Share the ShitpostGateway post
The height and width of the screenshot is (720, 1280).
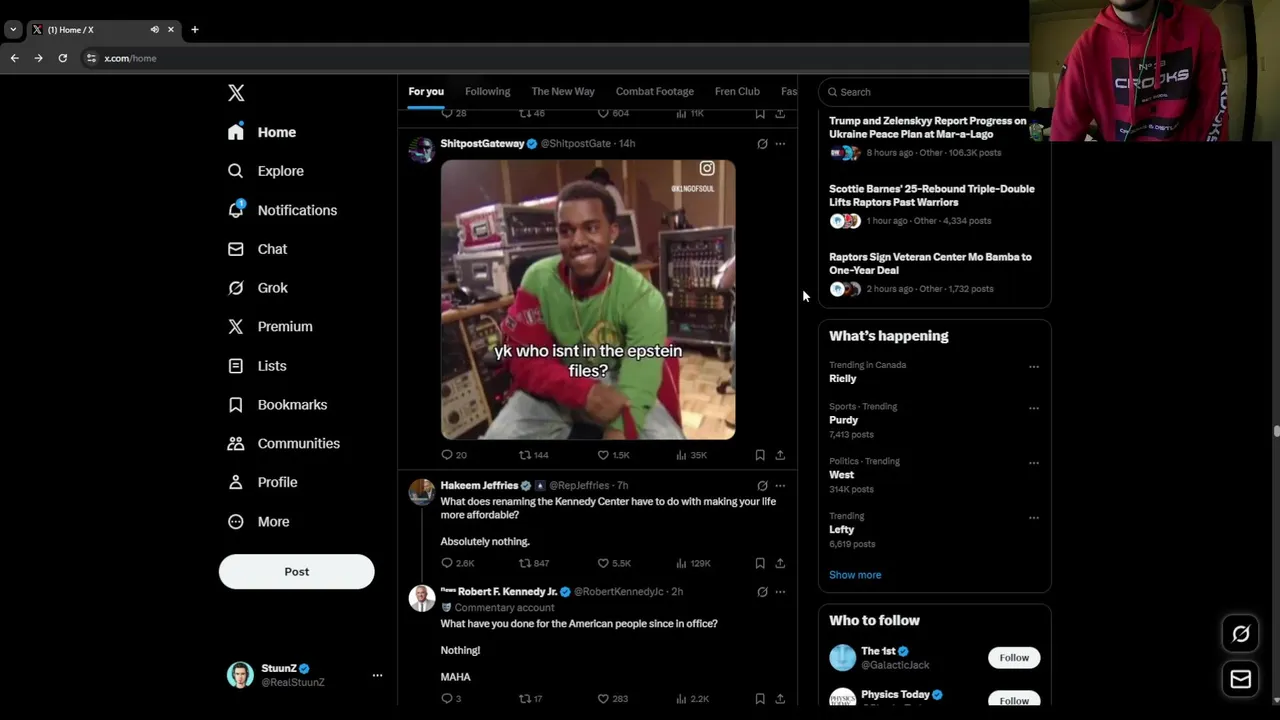pyautogui.click(x=780, y=455)
